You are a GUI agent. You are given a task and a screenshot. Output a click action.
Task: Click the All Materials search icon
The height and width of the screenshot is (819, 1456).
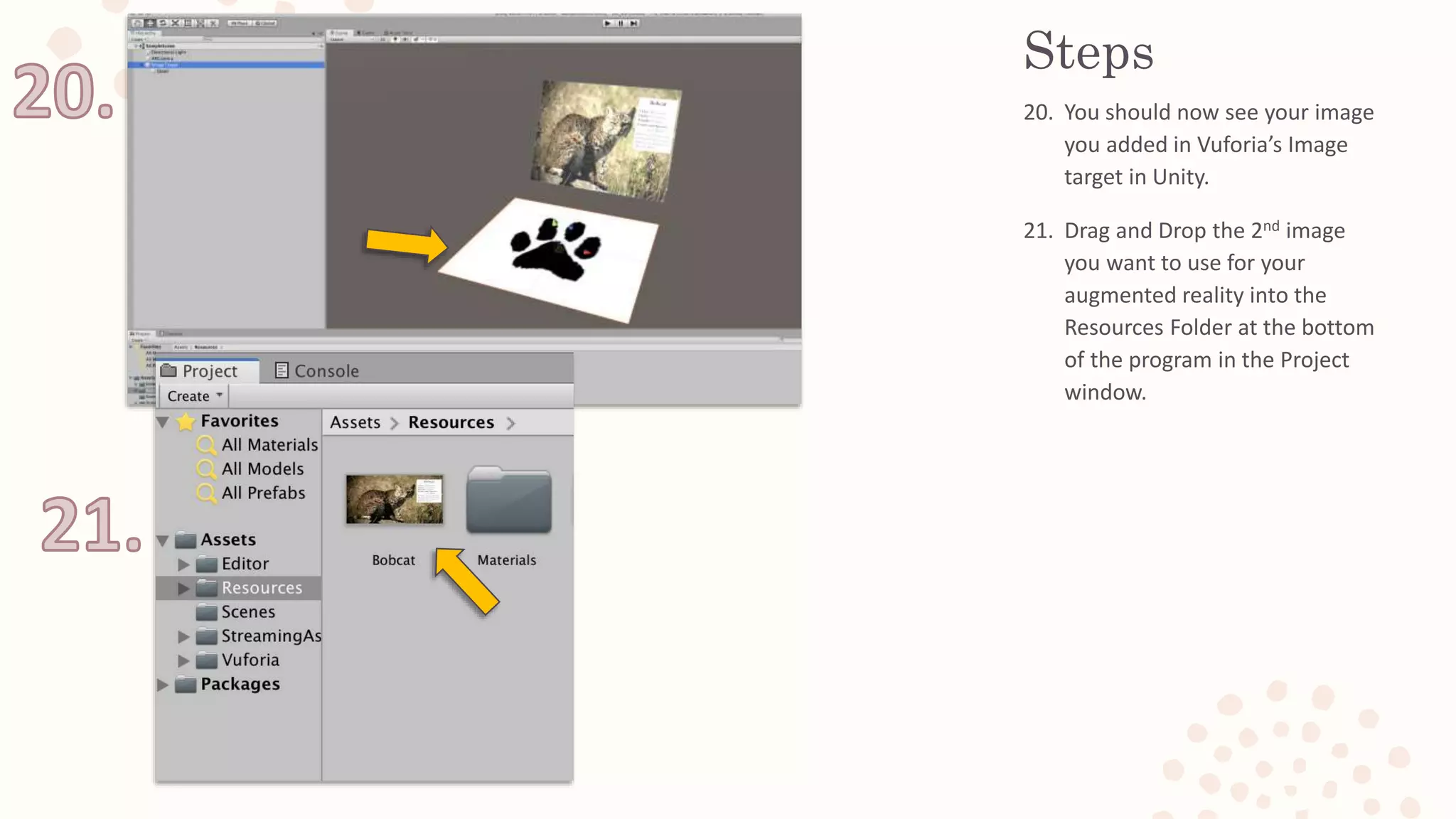pyautogui.click(x=206, y=446)
